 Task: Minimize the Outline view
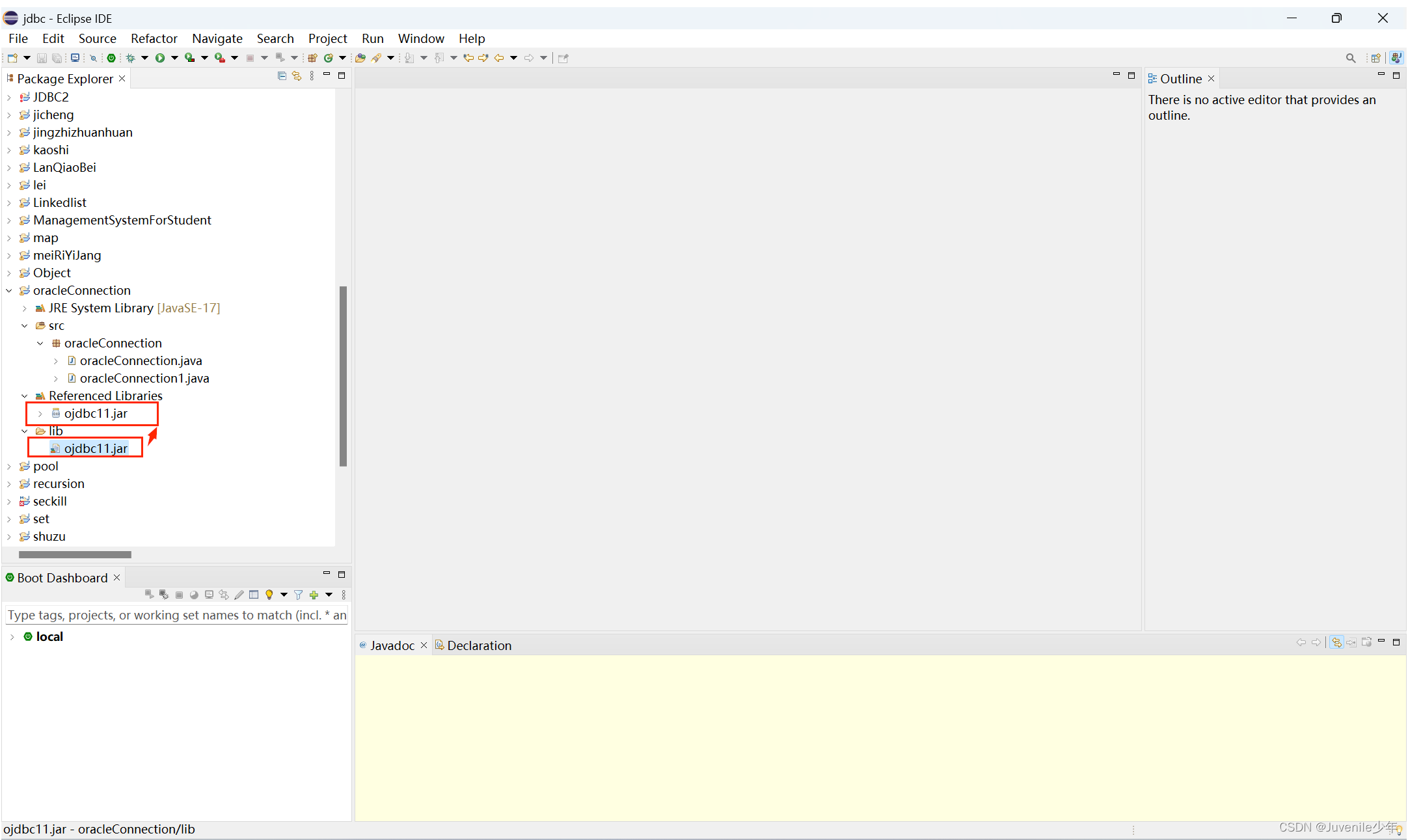pyautogui.click(x=1381, y=75)
